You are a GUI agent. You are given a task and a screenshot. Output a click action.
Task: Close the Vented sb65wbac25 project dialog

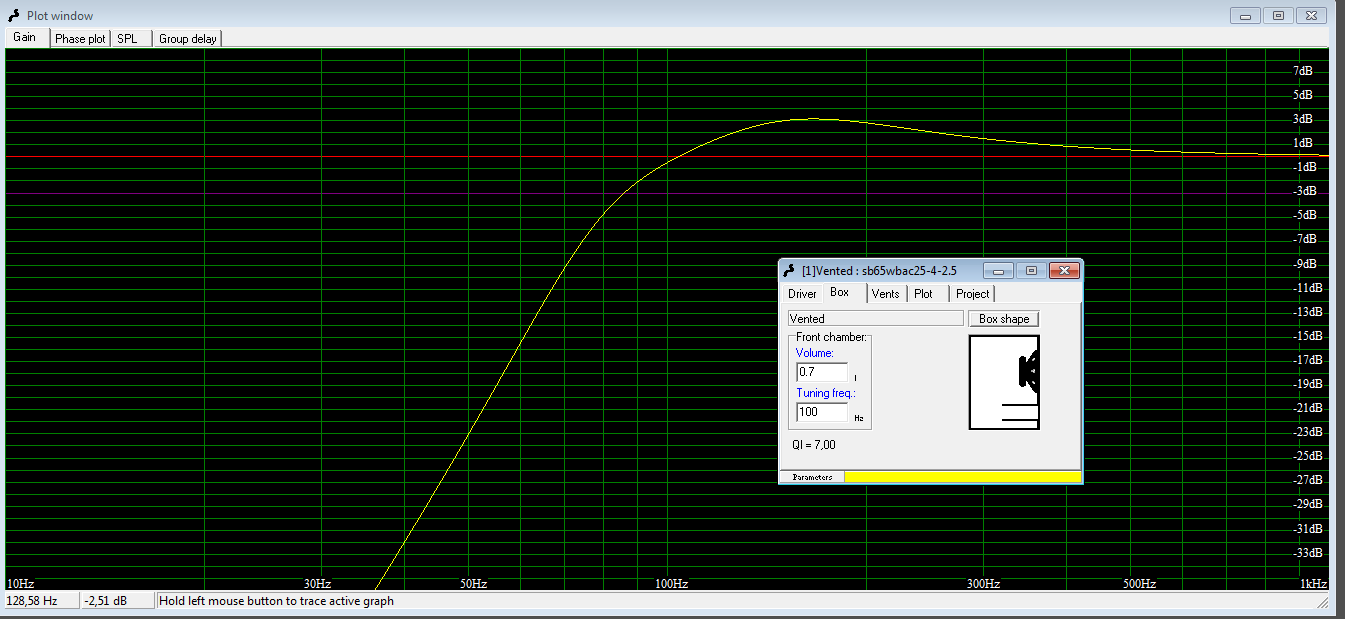coord(1065,270)
